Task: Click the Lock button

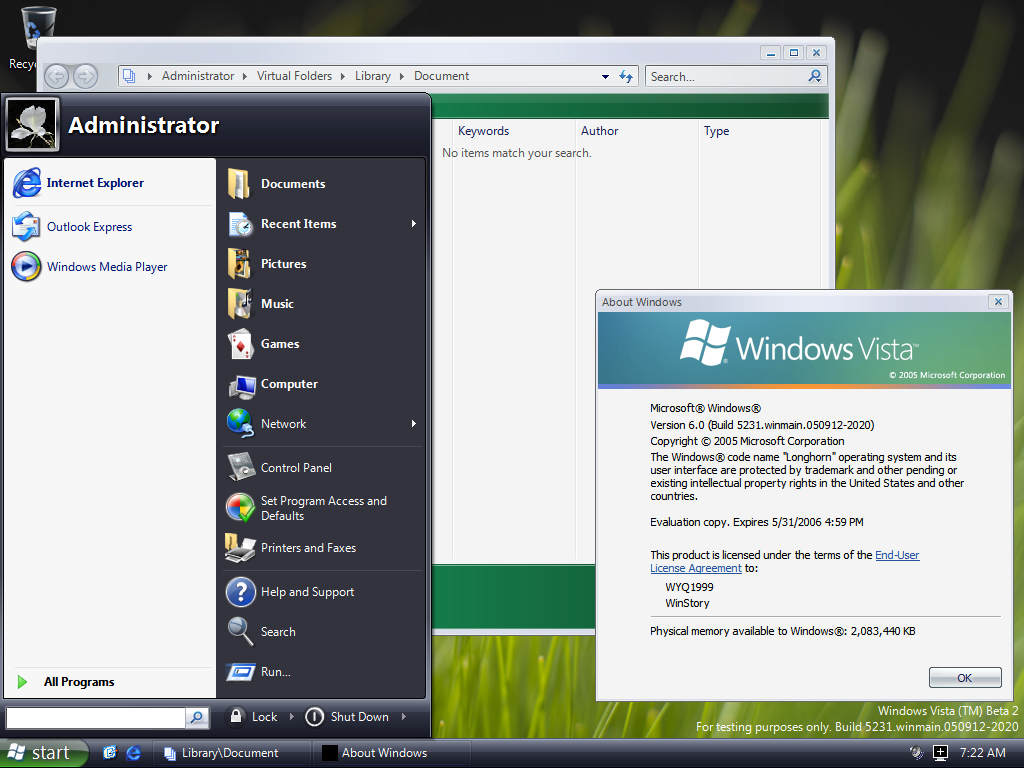Action: click(253, 717)
